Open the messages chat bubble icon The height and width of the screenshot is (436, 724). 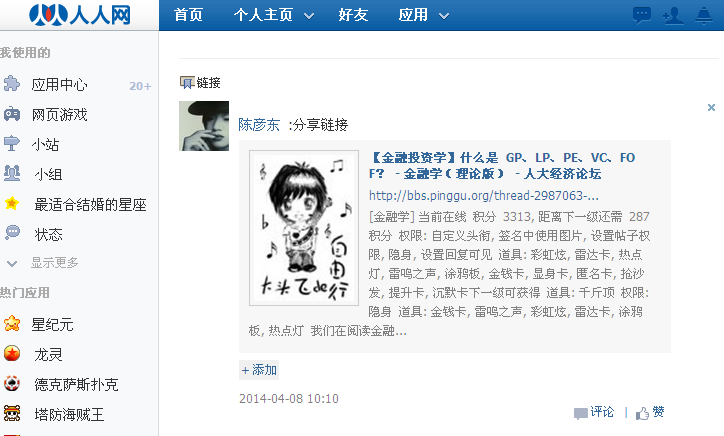pyautogui.click(x=642, y=15)
